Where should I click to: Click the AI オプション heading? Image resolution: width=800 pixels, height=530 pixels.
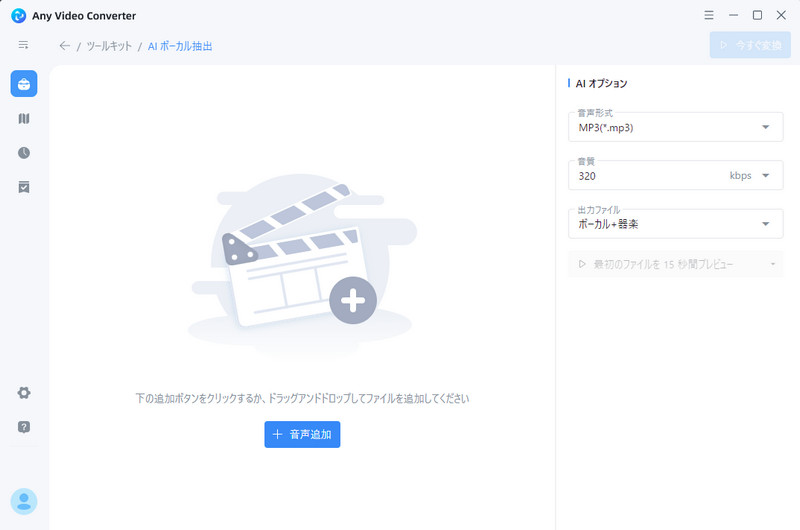602,84
